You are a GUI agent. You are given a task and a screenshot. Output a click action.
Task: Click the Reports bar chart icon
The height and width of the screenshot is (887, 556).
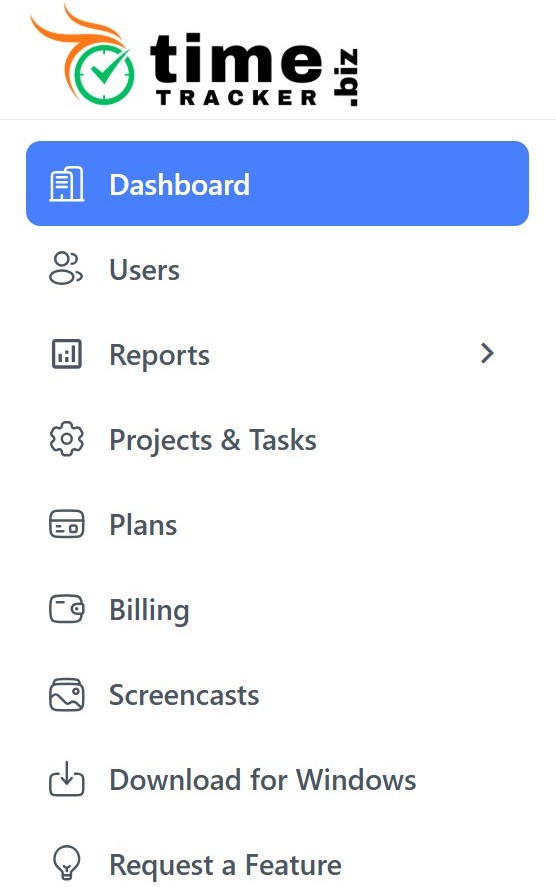click(x=67, y=354)
